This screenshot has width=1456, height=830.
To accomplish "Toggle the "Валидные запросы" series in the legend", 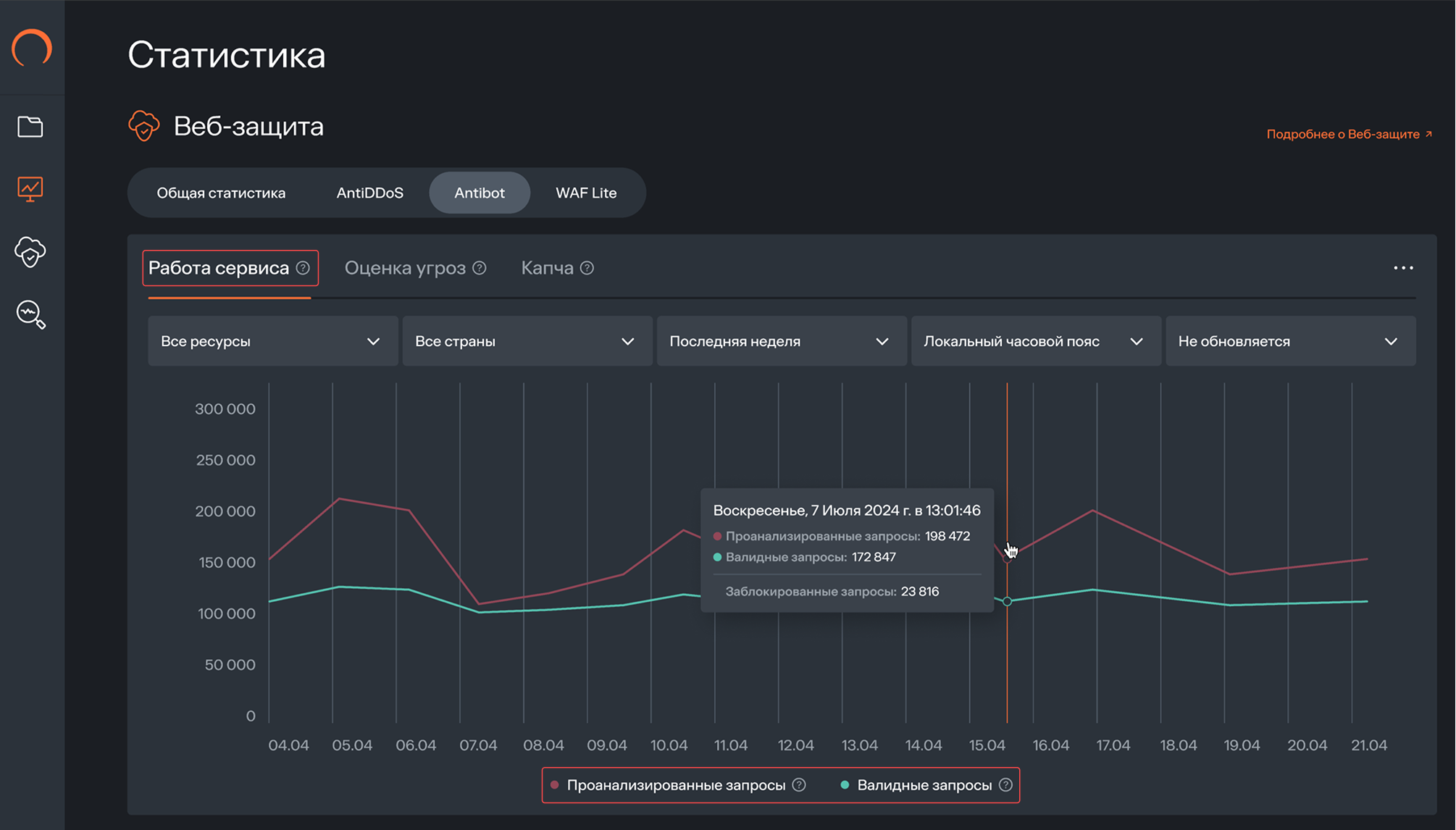I will coord(924,784).
